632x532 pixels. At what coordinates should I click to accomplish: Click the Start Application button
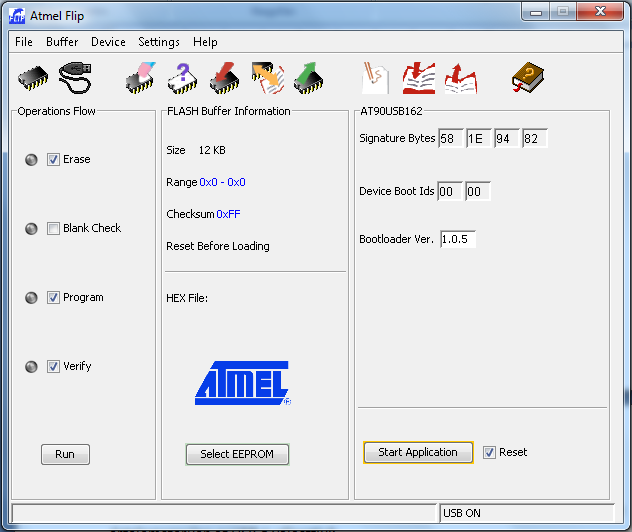418,452
